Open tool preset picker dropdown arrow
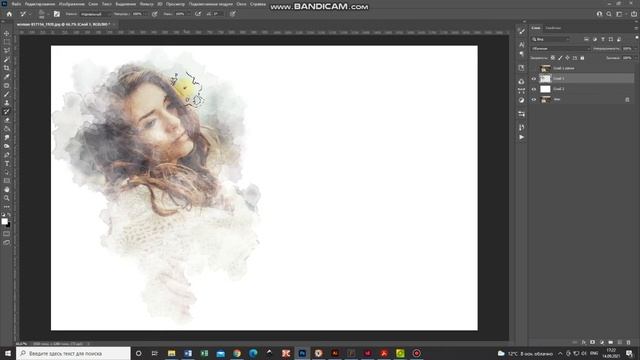The height and width of the screenshot is (360, 640). tap(30, 14)
